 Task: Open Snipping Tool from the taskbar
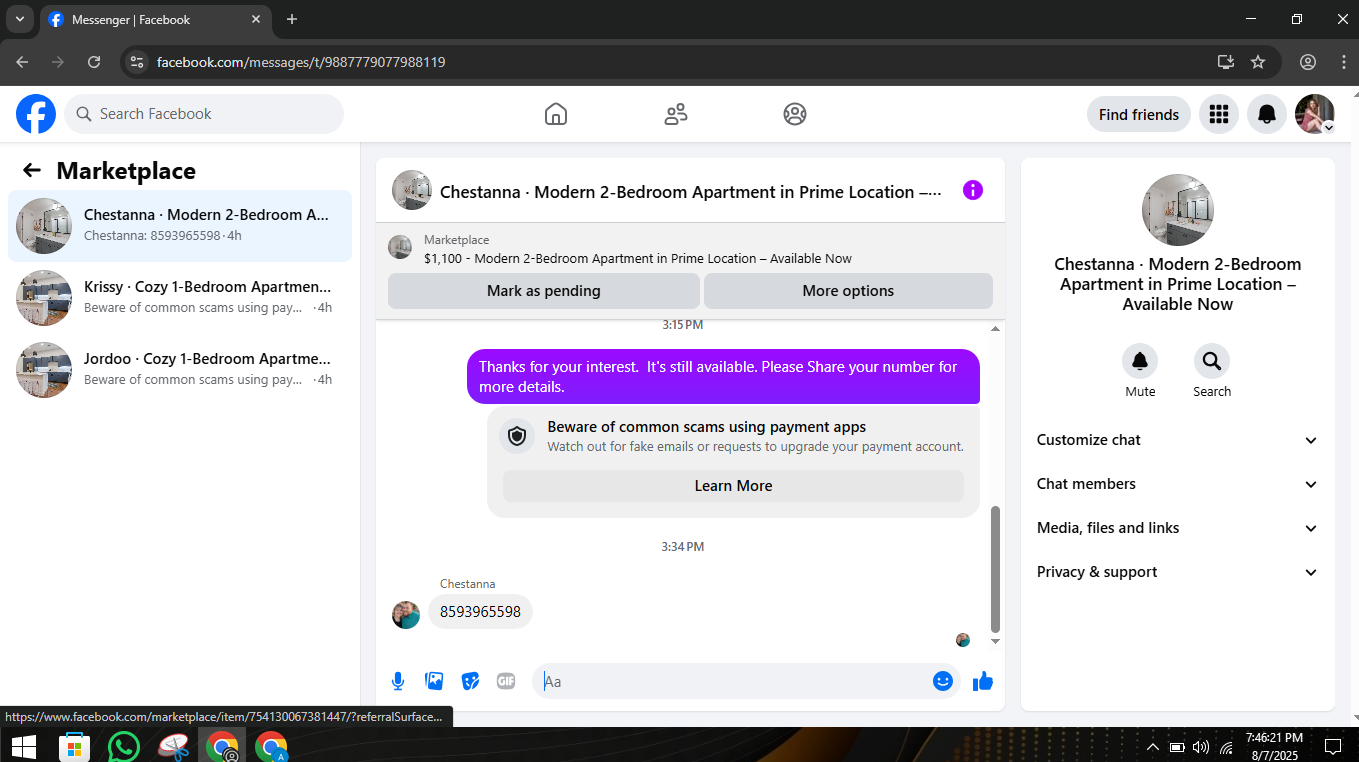pyautogui.click(x=174, y=746)
